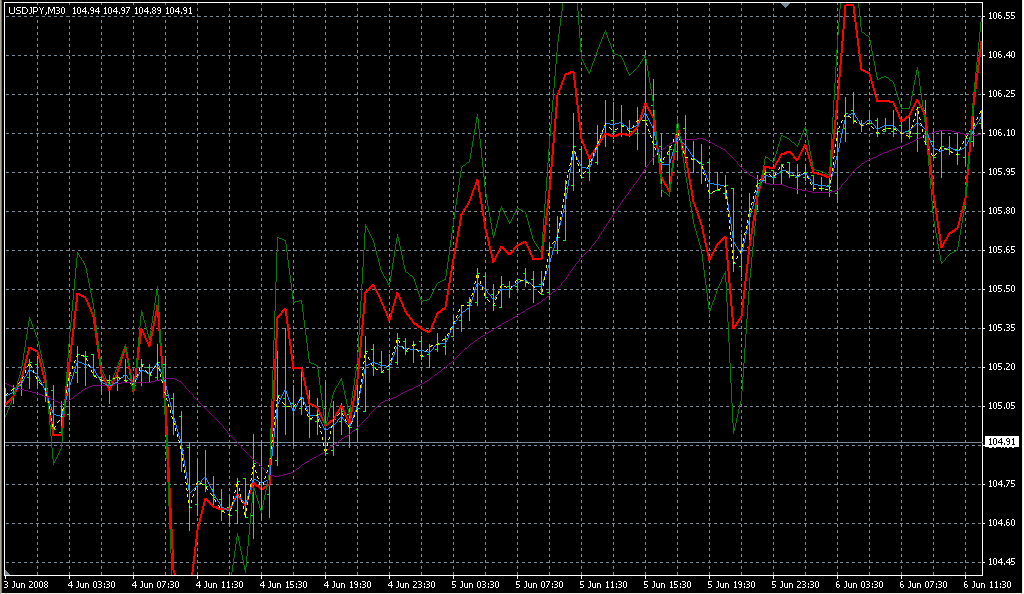Image resolution: width=1024 pixels, height=594 pixels.
Task: Click the 4 Jun 11:30 time label
Action: [219, 584]
